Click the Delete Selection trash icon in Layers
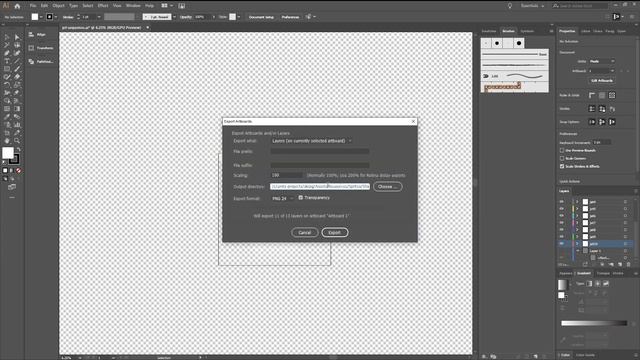640x360 pixels. point(629,264)
